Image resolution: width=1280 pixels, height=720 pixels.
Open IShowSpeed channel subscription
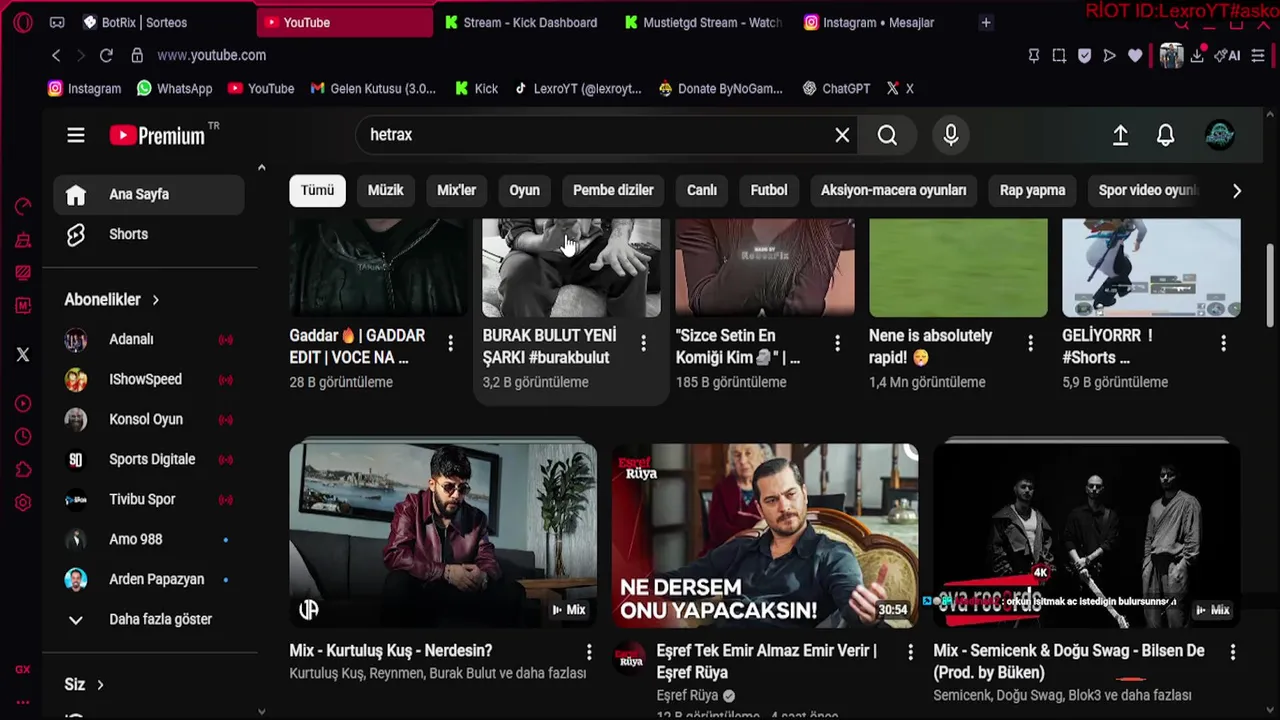tap(149, 379)
